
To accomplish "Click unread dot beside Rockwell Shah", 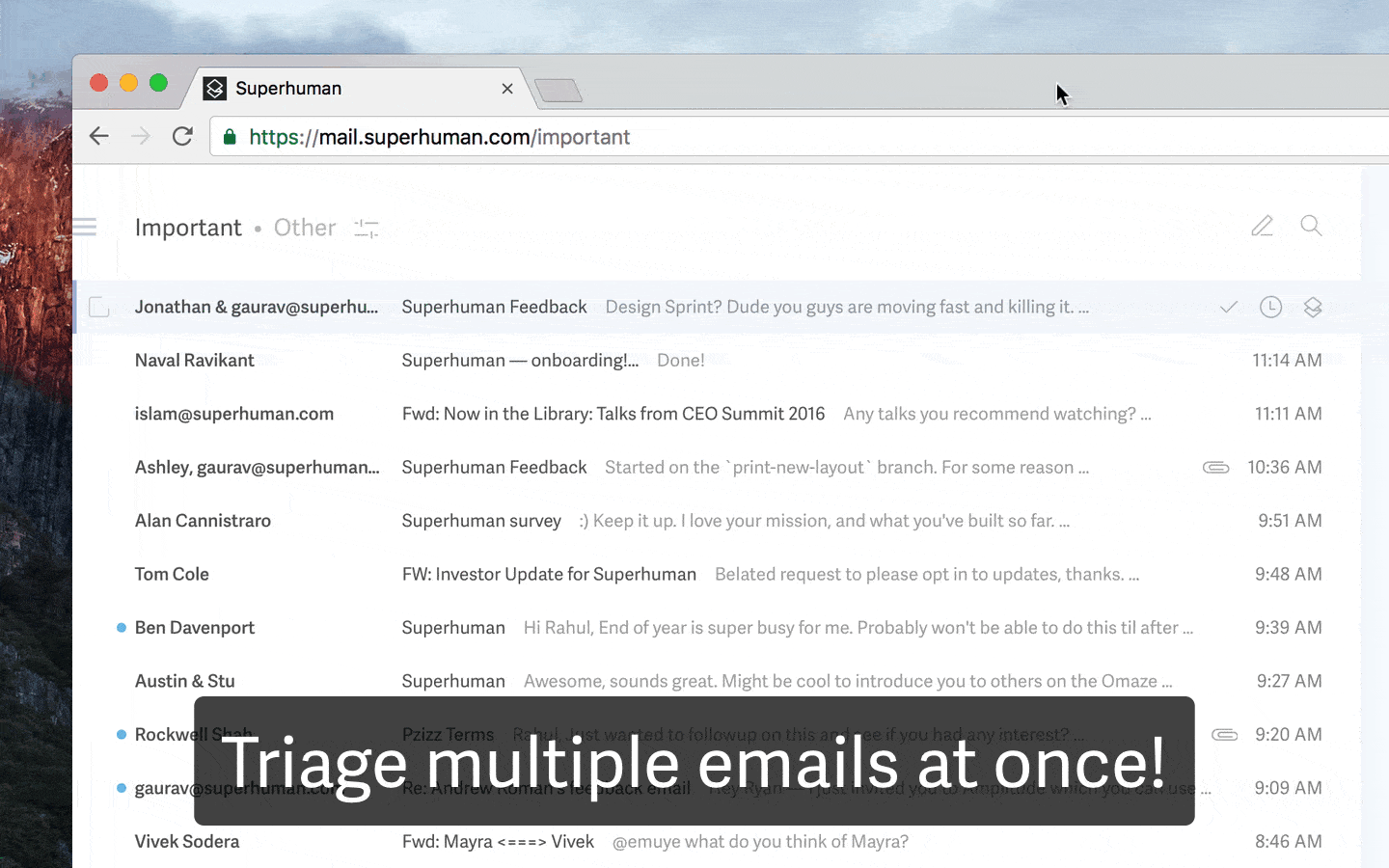I will click(122, 735).
